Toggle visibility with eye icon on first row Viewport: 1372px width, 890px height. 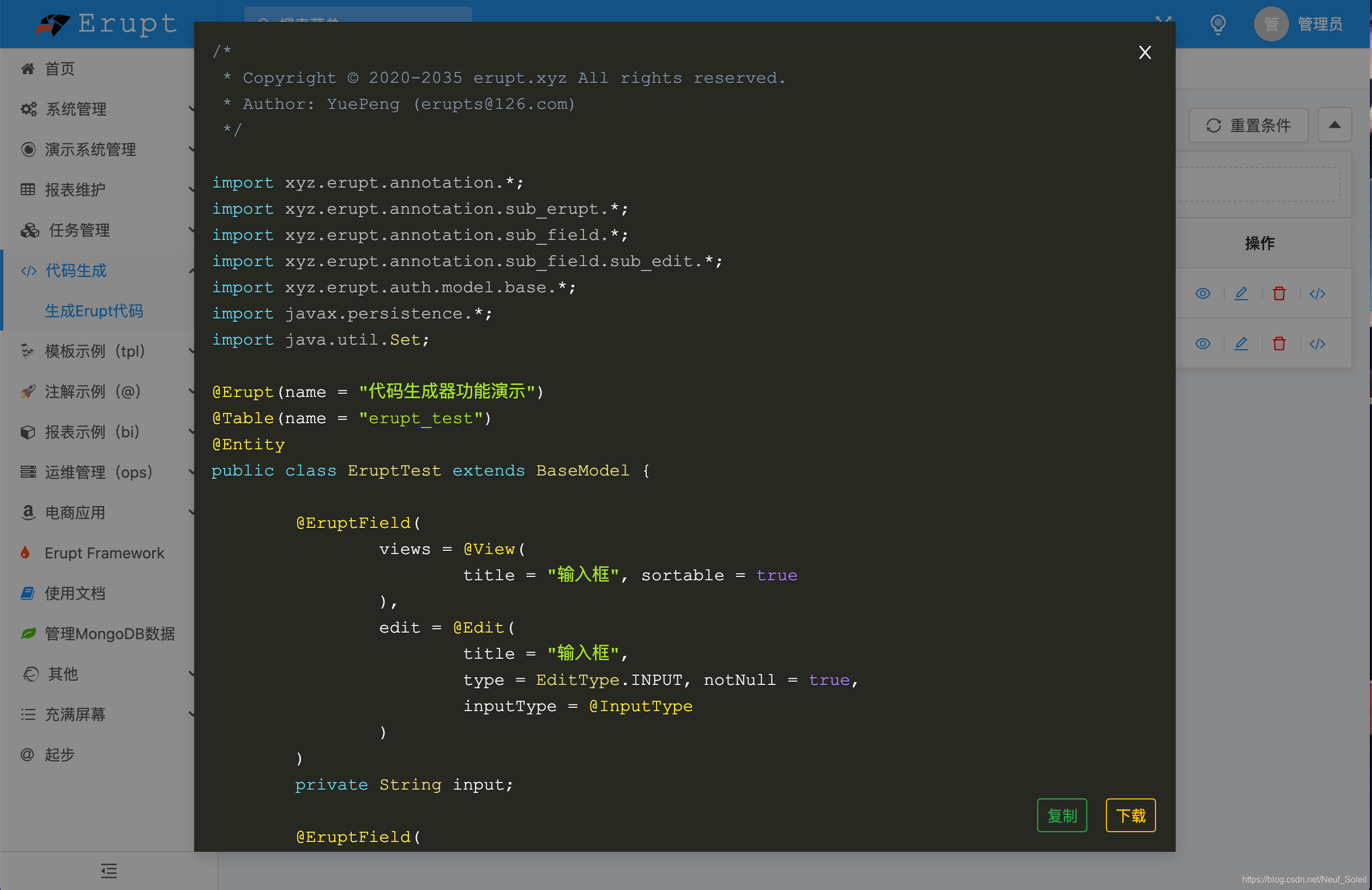1203,293
